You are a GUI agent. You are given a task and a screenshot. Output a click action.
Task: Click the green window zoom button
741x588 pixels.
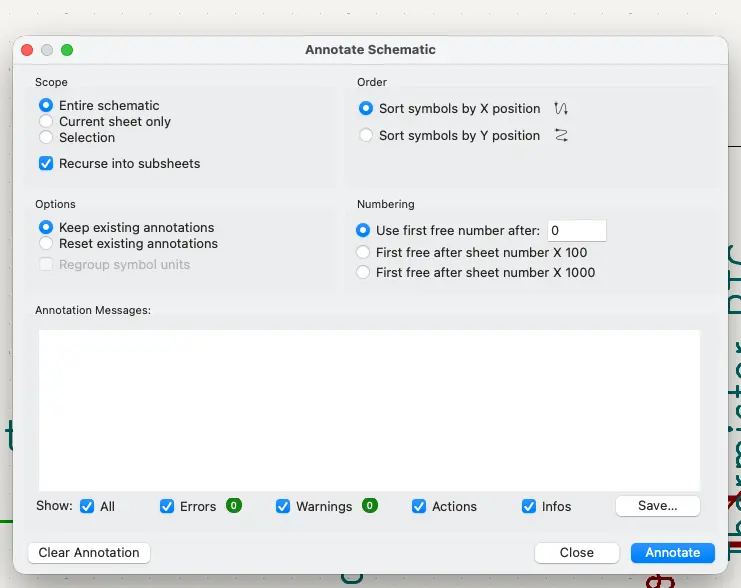[x=67, y=50]
